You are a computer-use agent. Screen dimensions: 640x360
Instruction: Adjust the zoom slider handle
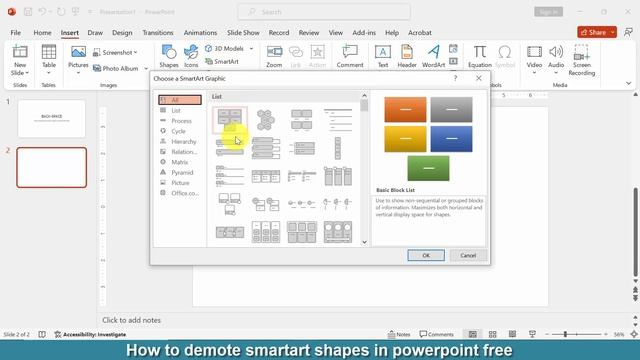pos(565,334)
